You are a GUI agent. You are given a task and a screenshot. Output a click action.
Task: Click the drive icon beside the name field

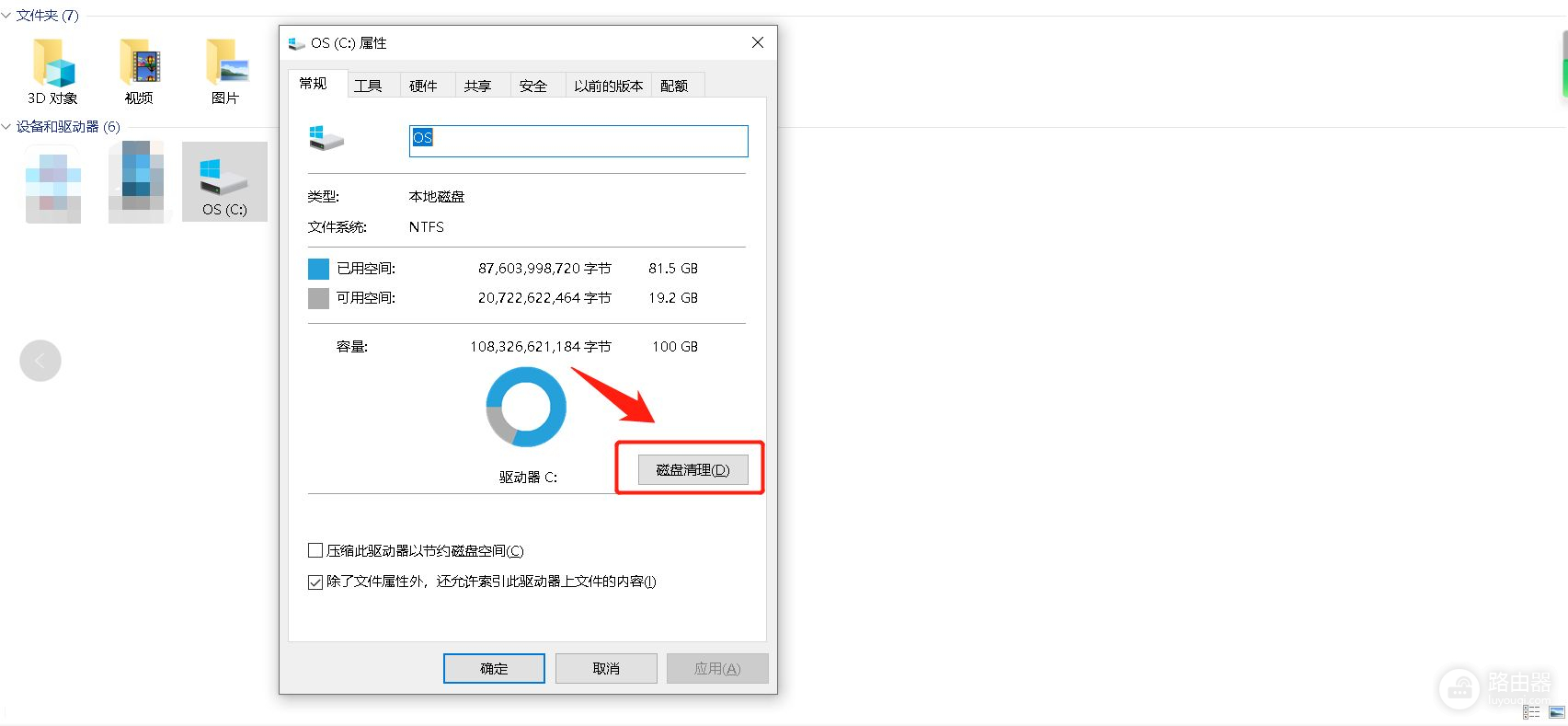point(326,139)
